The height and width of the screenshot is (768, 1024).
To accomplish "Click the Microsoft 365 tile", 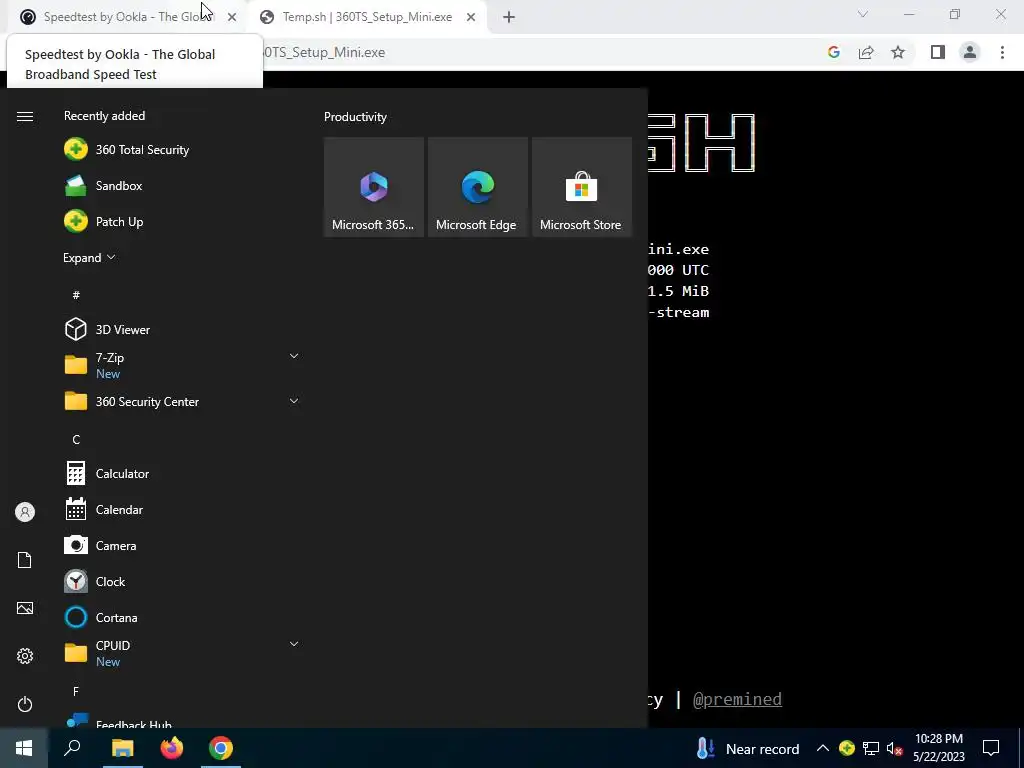I will [374, 187].
